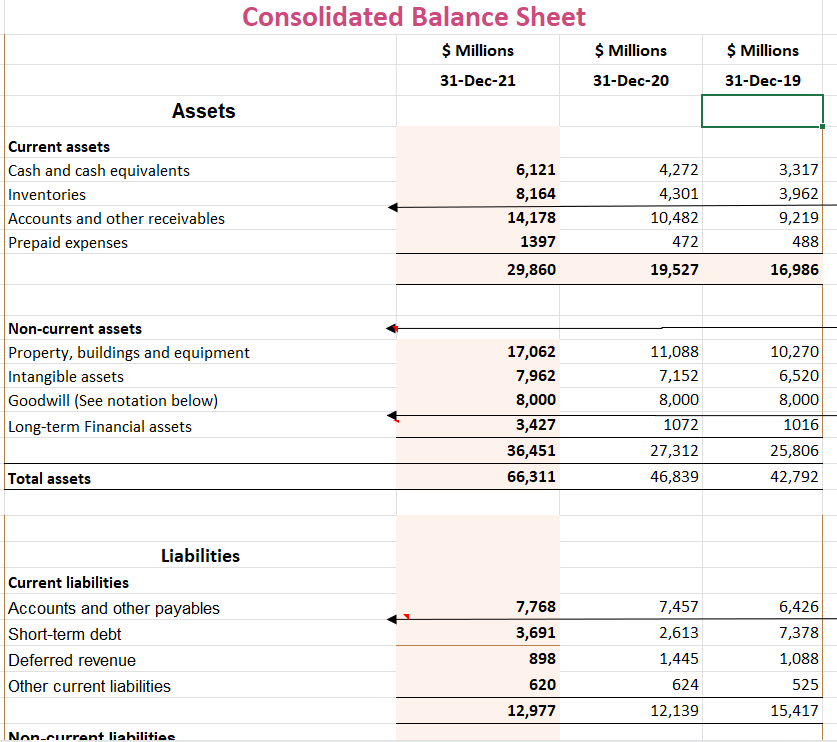Click Accounts and other receivables label
837x742 pixels.
coord(116,219)
